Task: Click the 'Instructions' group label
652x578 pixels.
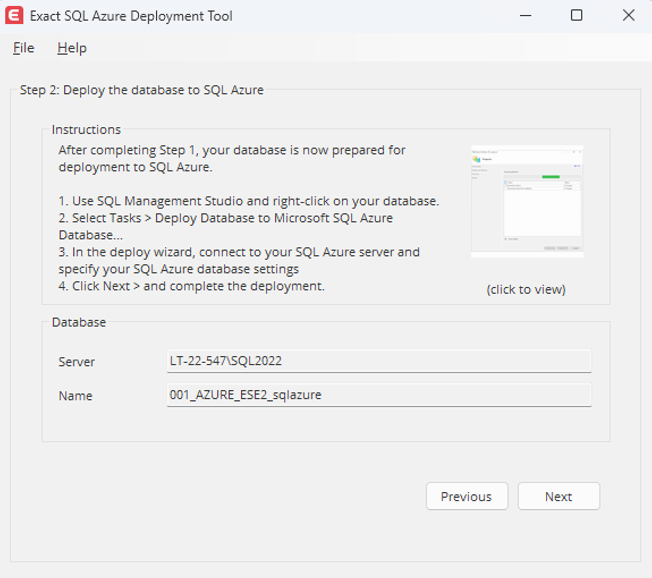Action: click(86, 129)
